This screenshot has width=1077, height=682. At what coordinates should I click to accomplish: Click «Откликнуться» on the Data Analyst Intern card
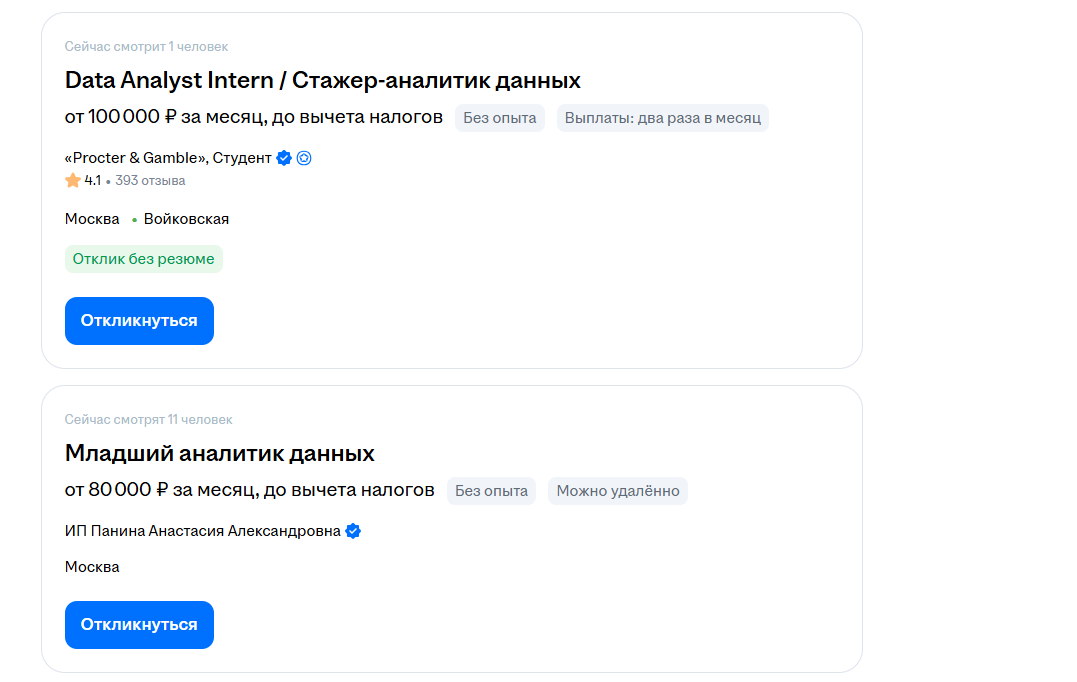[139, 320]
